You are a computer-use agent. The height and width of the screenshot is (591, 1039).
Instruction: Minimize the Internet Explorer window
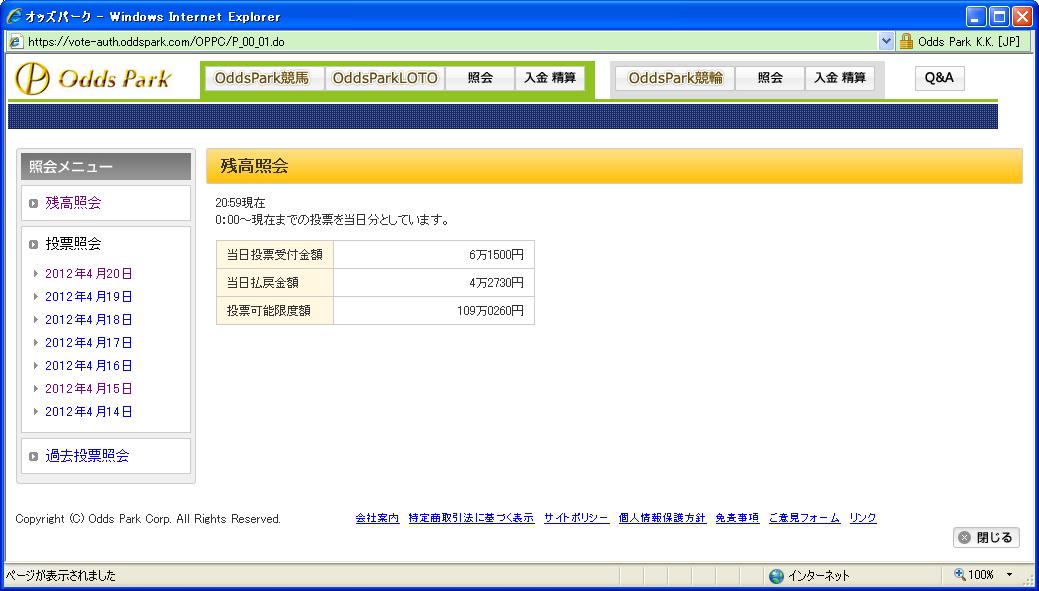(x=977, y=16)
